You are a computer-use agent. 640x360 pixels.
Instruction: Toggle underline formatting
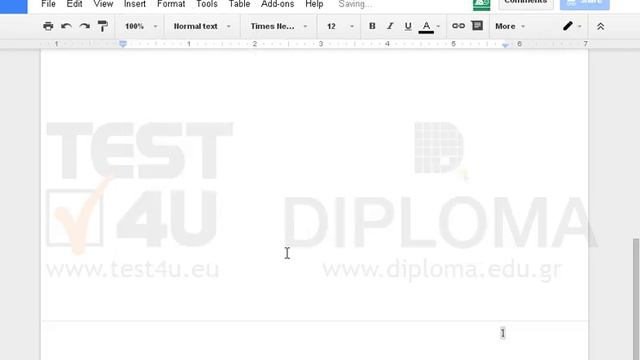coord(408,26)
